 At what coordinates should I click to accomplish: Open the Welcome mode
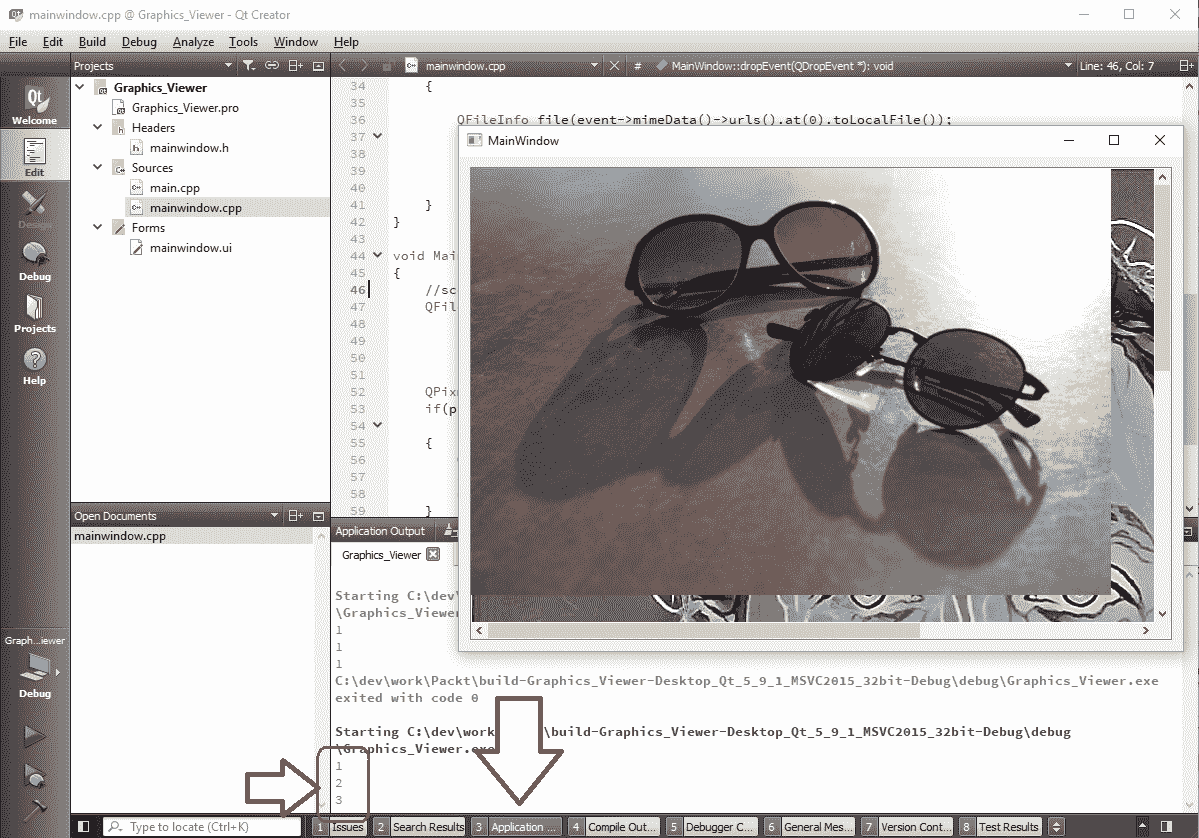34,105
